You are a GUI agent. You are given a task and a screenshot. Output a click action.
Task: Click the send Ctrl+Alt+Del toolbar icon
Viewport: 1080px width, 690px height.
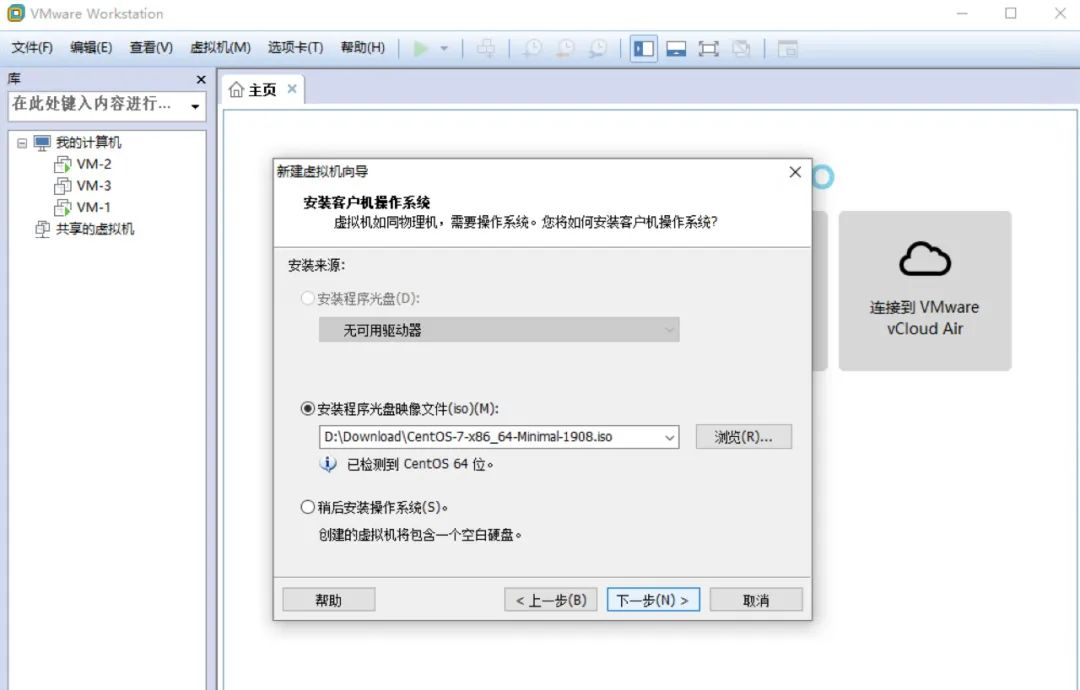tap(486, 48)
